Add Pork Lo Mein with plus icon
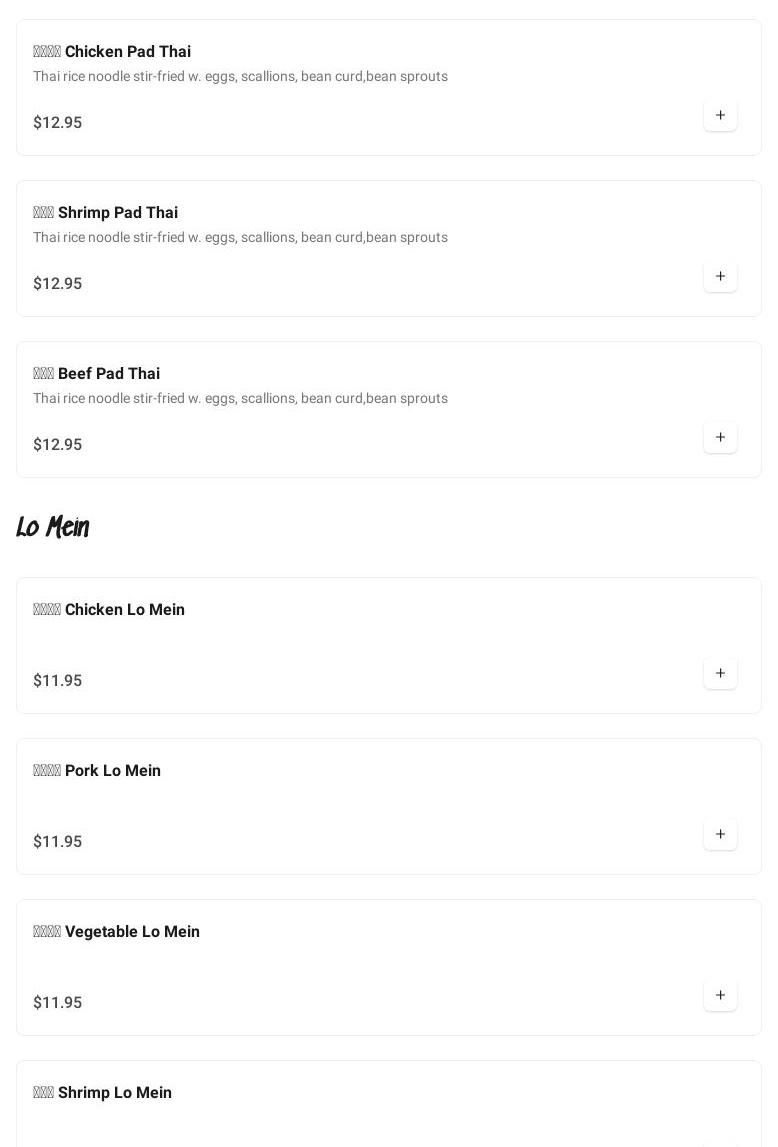Viewport: 778px width, 1147px height. click(x=720, y=834)
